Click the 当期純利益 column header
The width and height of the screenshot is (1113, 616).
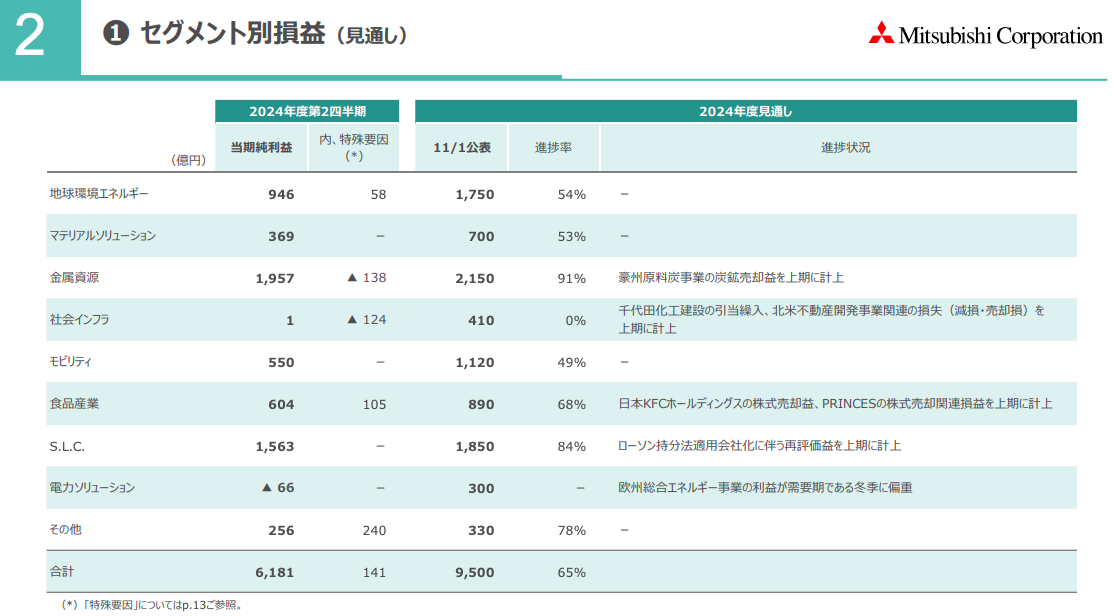(x=261, y=148)
